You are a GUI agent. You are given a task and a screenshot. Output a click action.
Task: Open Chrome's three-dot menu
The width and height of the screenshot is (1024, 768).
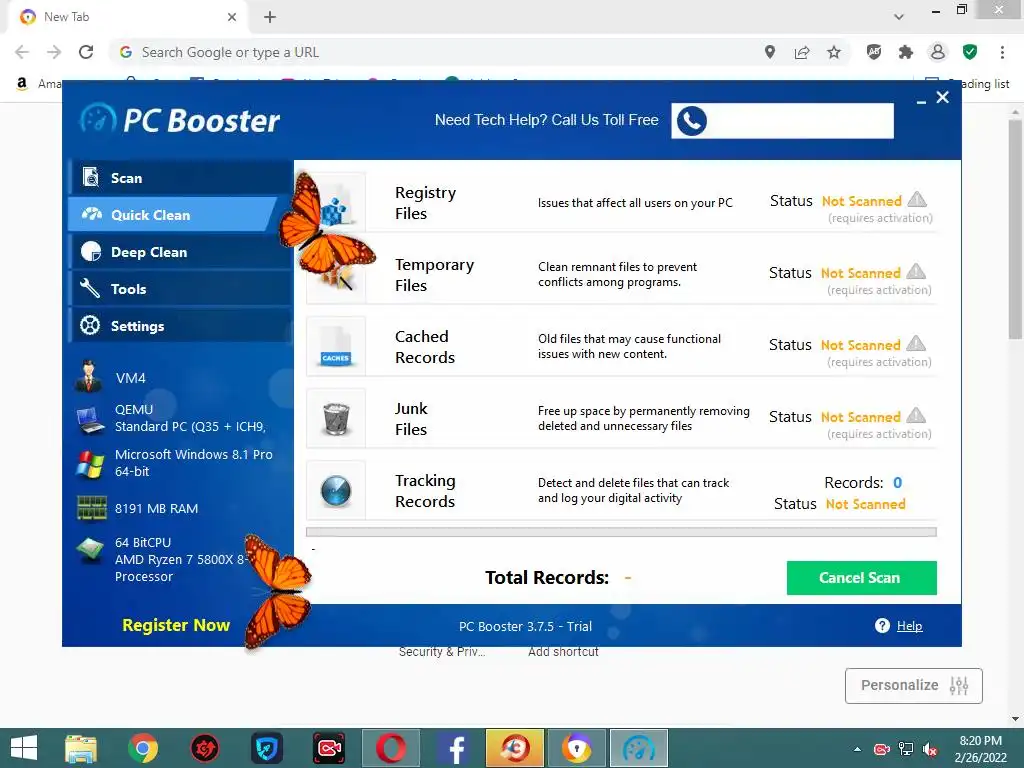(x=1002, y=52)
